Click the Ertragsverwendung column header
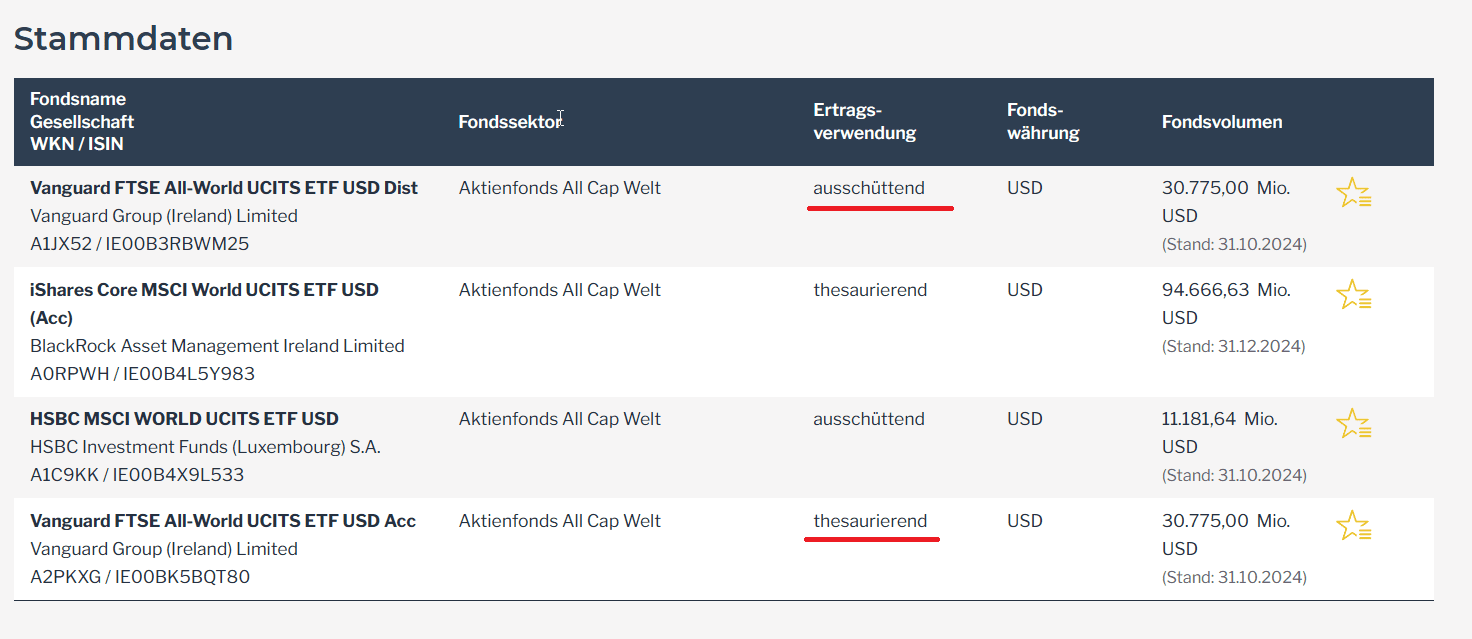1472x639 pixels. pyautogui.click(x=864, y=121)
